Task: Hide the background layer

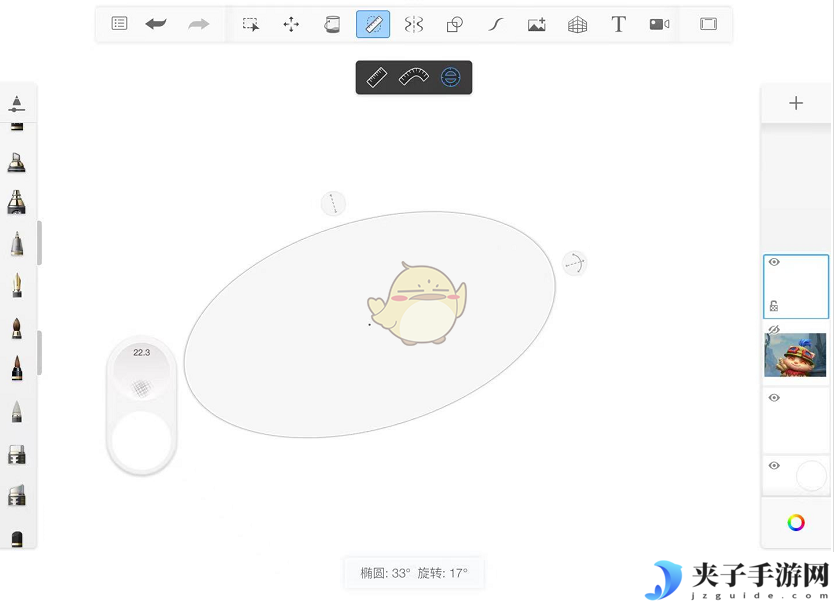Action: click(x=774, y=465)
